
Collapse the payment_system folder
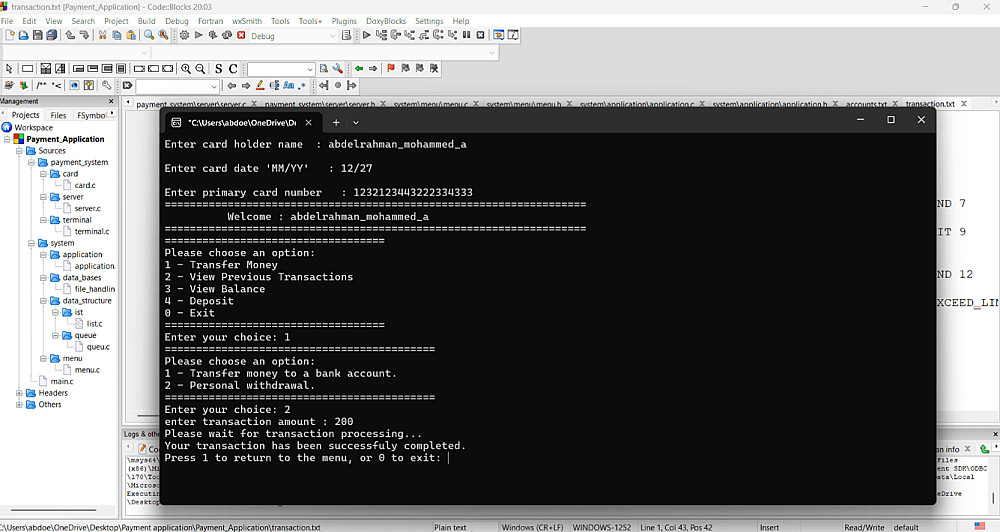pyautogui.click(x=31, y=162)
